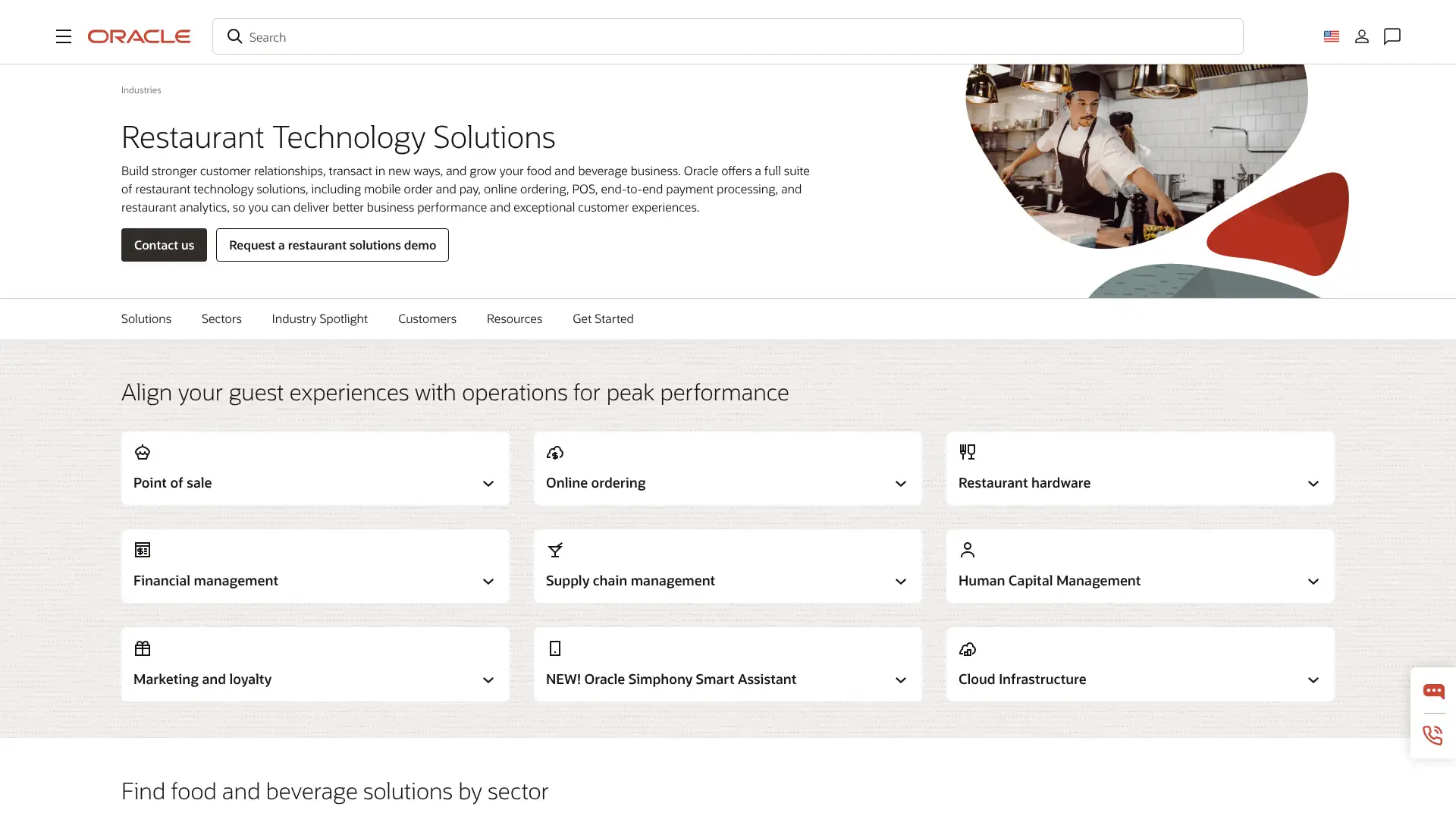Viewport: 1456px width, 819px height.
Task: Click the magnifying glass search icon
Action: click(234, 36)
